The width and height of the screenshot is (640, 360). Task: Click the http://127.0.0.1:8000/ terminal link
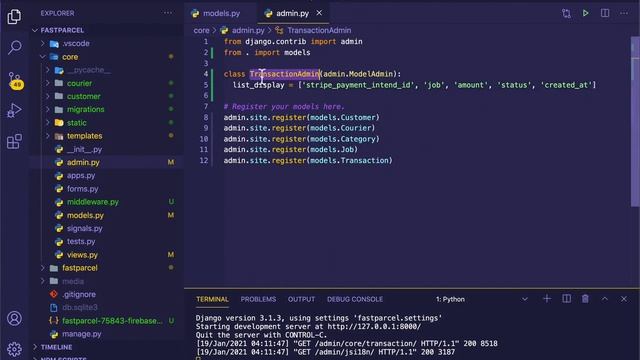tap(374, 327)
